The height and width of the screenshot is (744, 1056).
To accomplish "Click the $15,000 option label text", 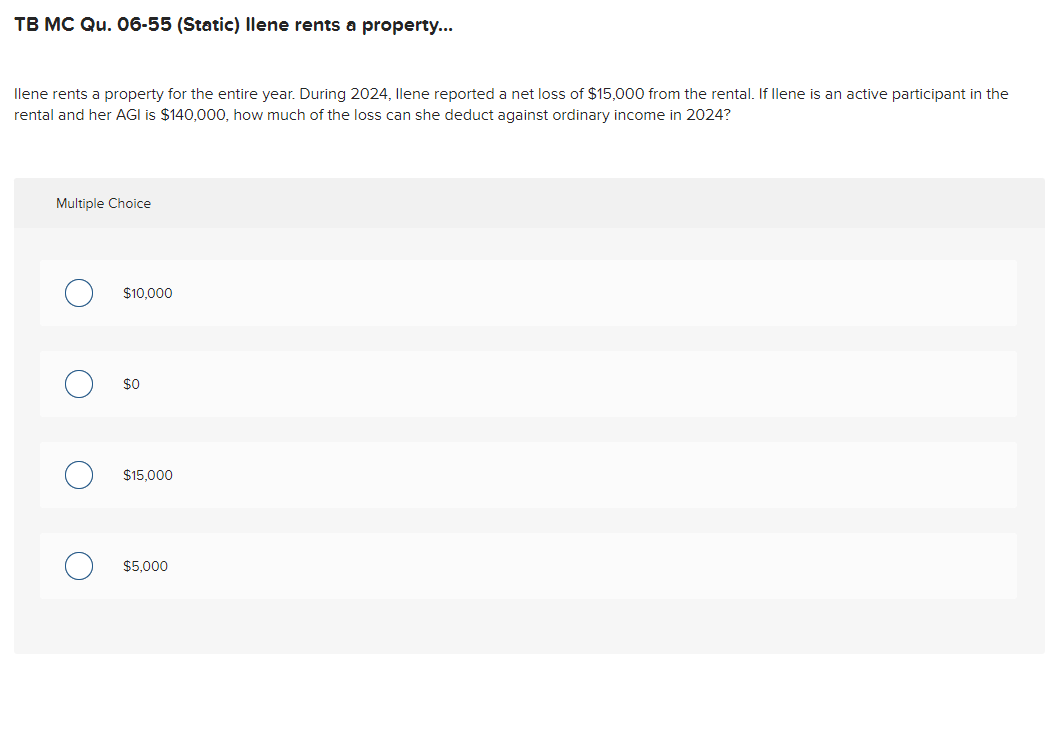I will (146, 474).
